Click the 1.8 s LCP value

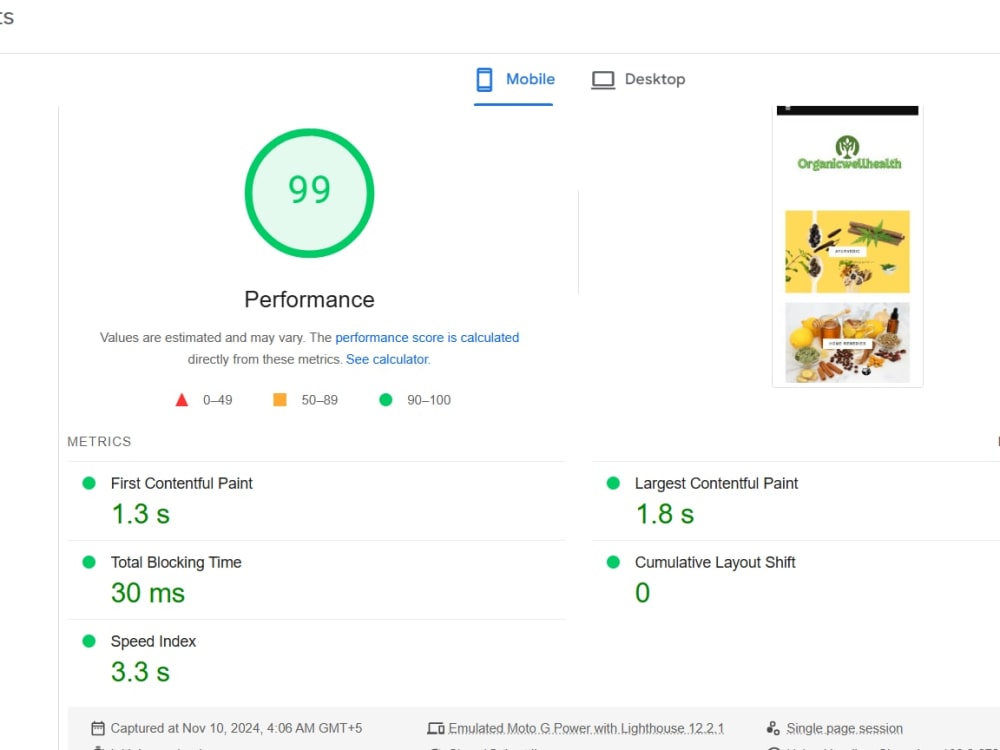pyautogui.click(x=665, y=514)
